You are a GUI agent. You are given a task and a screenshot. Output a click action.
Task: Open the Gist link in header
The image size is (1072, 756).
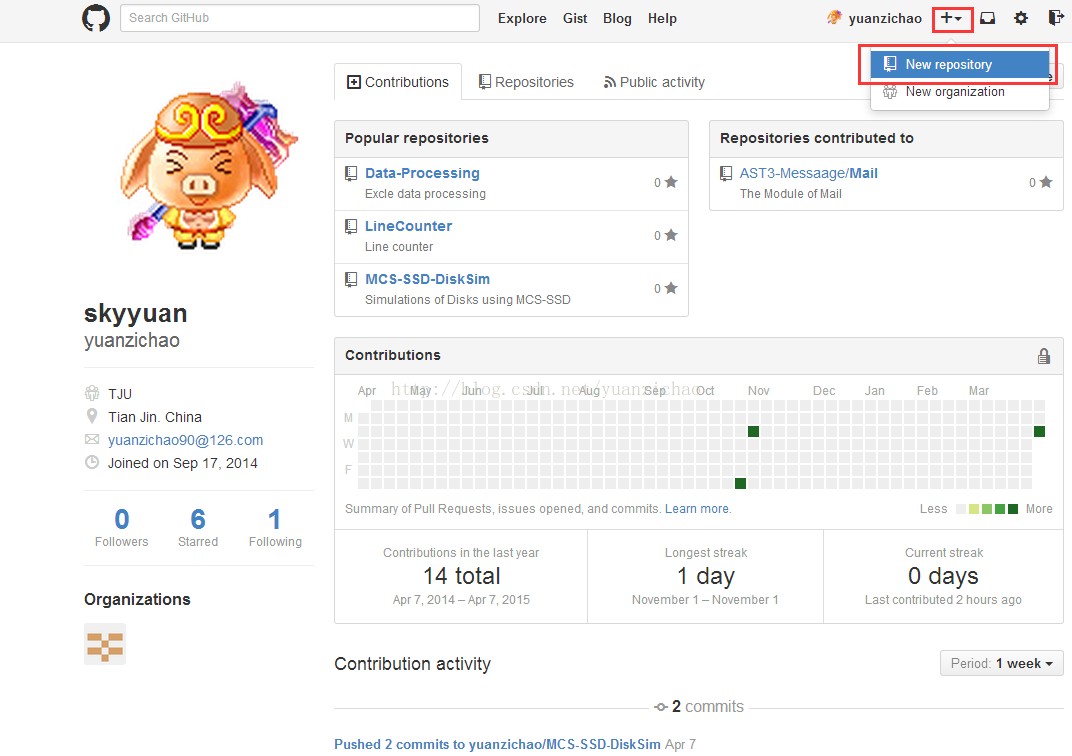[575, 18]
